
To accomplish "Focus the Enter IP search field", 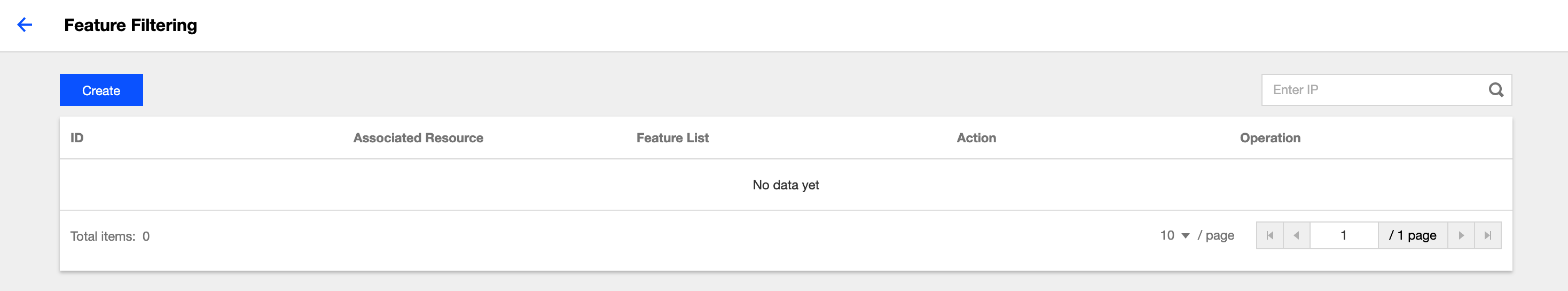I will coord(1376,90).
